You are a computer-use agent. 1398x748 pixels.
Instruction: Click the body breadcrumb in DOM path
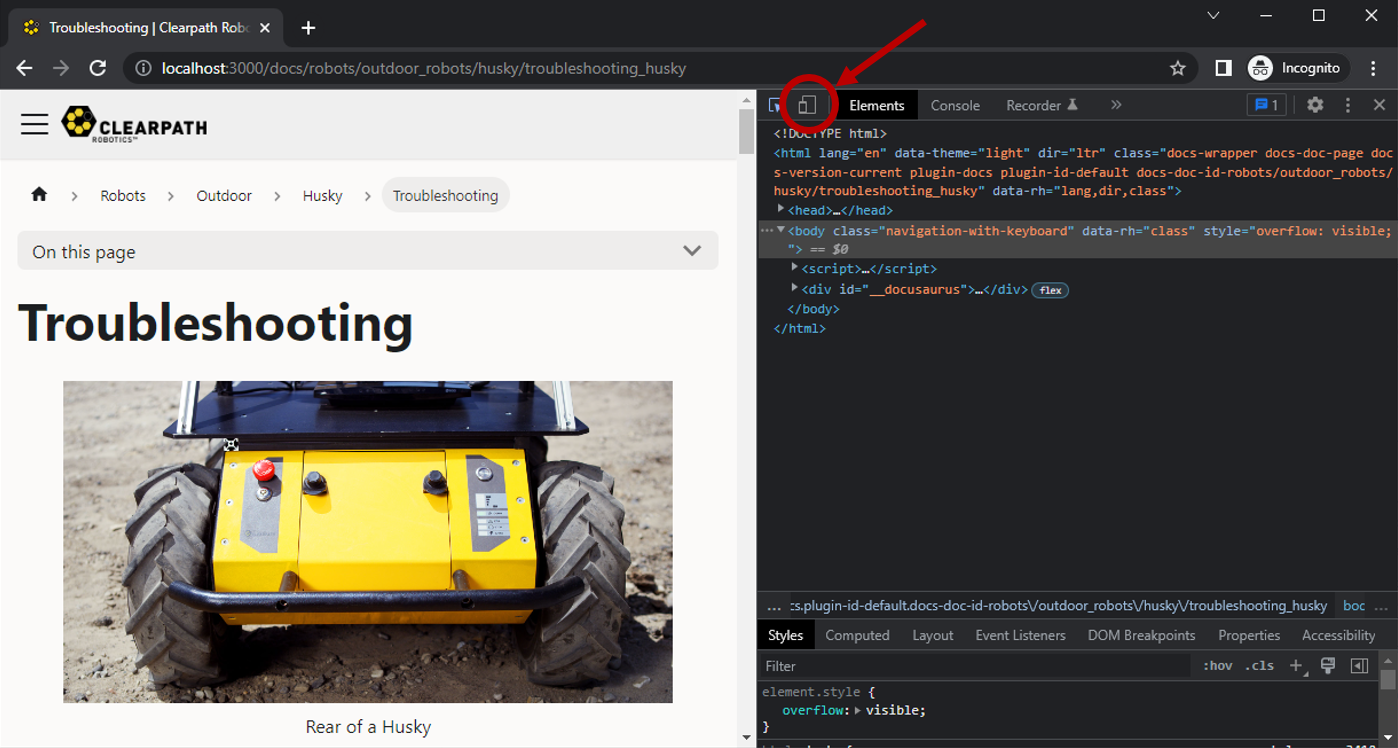1353,606
